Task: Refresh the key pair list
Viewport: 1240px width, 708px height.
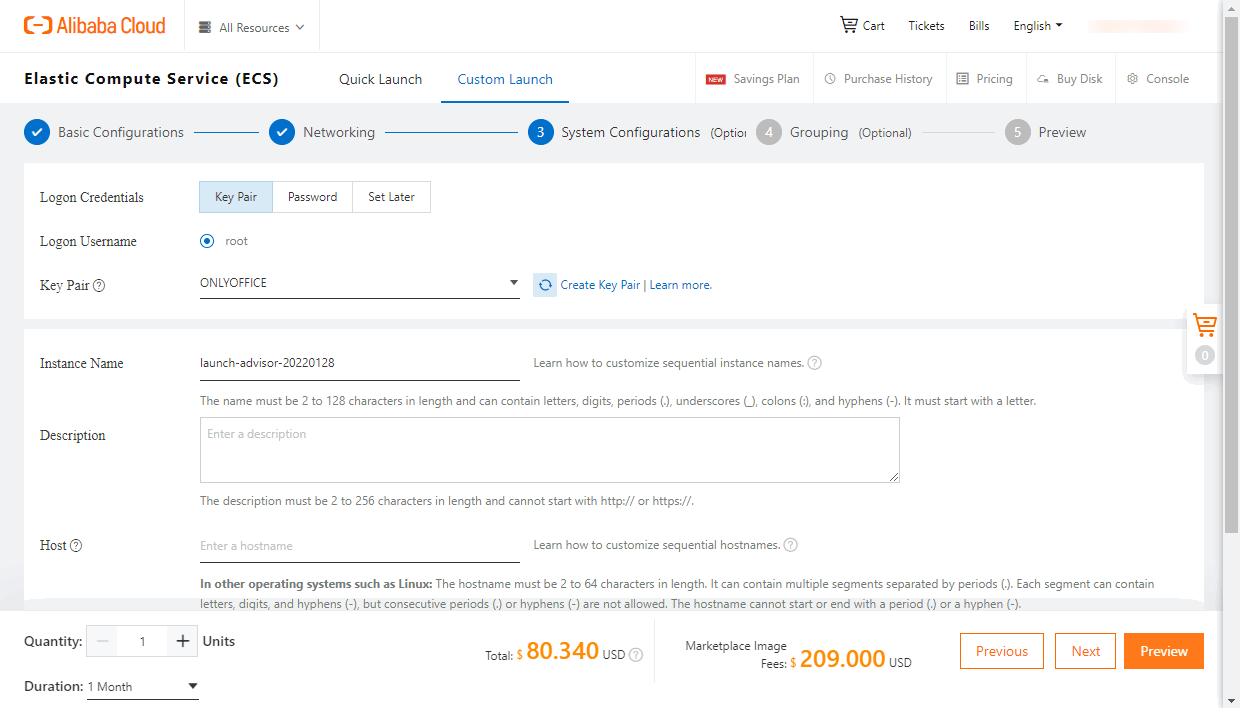Action: click(x=545, y=285)
